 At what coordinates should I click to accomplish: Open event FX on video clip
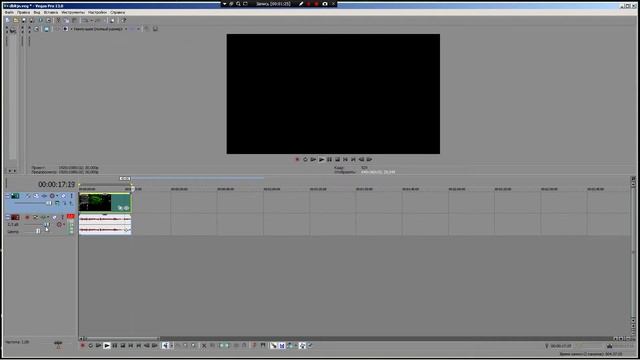click(x=126, y=208)
